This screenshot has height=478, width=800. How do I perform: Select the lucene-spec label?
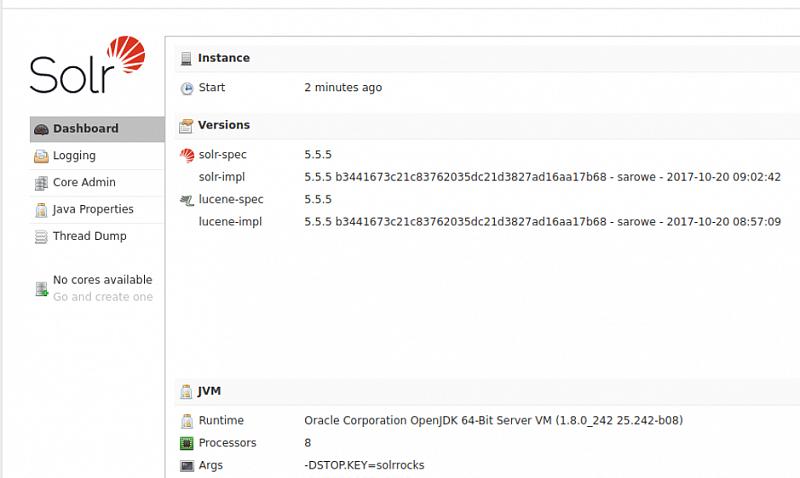[x=231, y=199]
